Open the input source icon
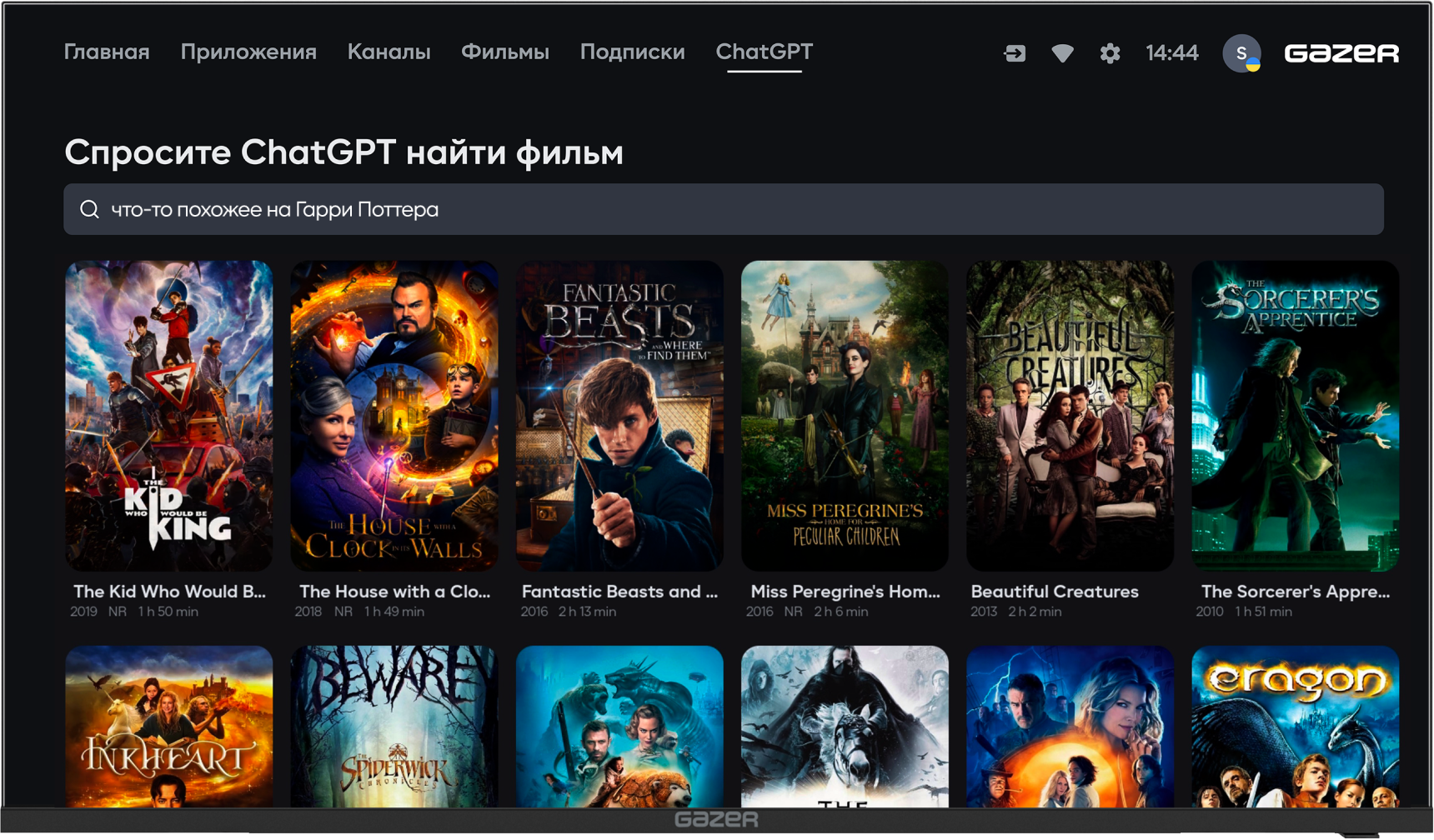The height and width of the screenshot is (840, 1434). pos(1015,53)
